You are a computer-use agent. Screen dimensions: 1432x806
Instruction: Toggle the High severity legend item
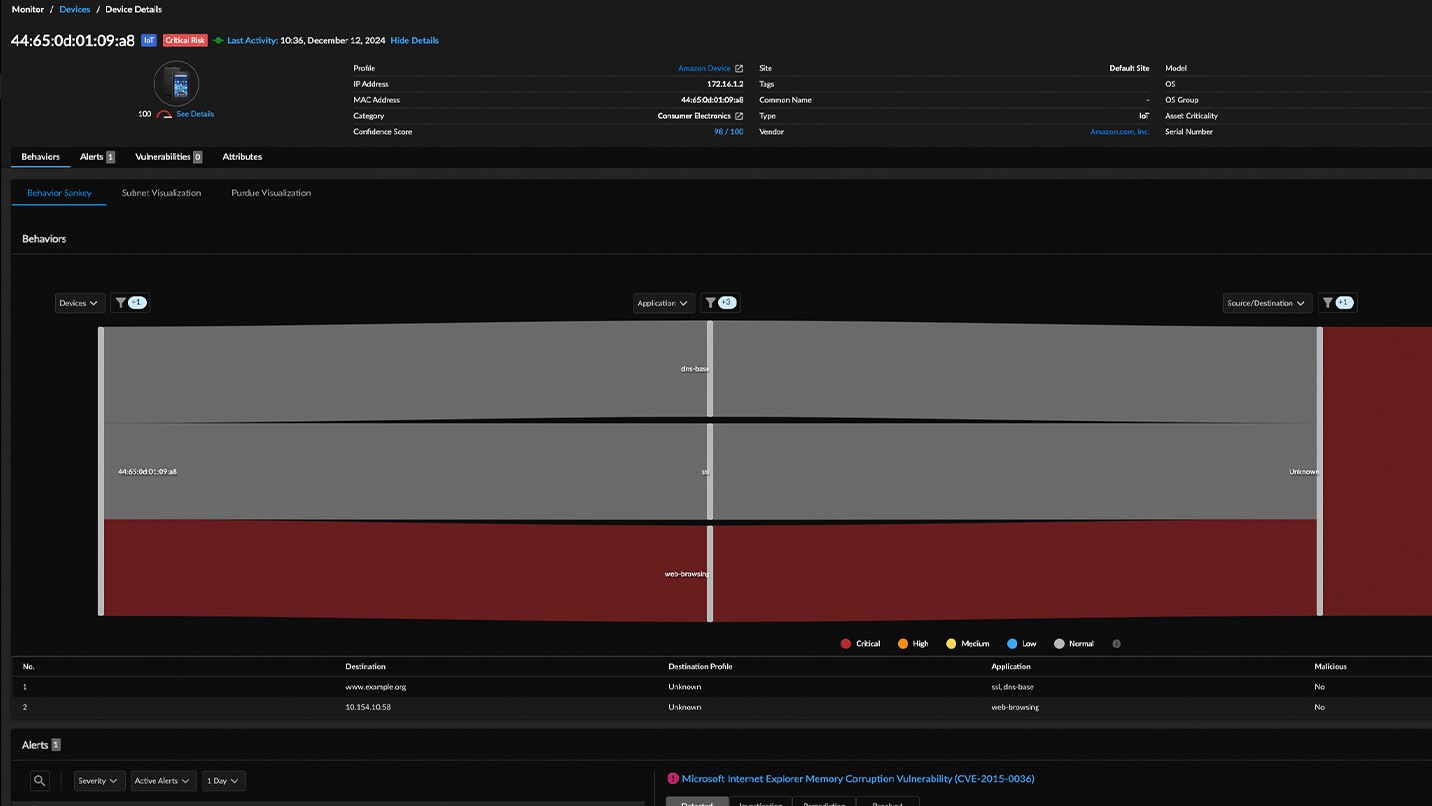click(912, 644)
